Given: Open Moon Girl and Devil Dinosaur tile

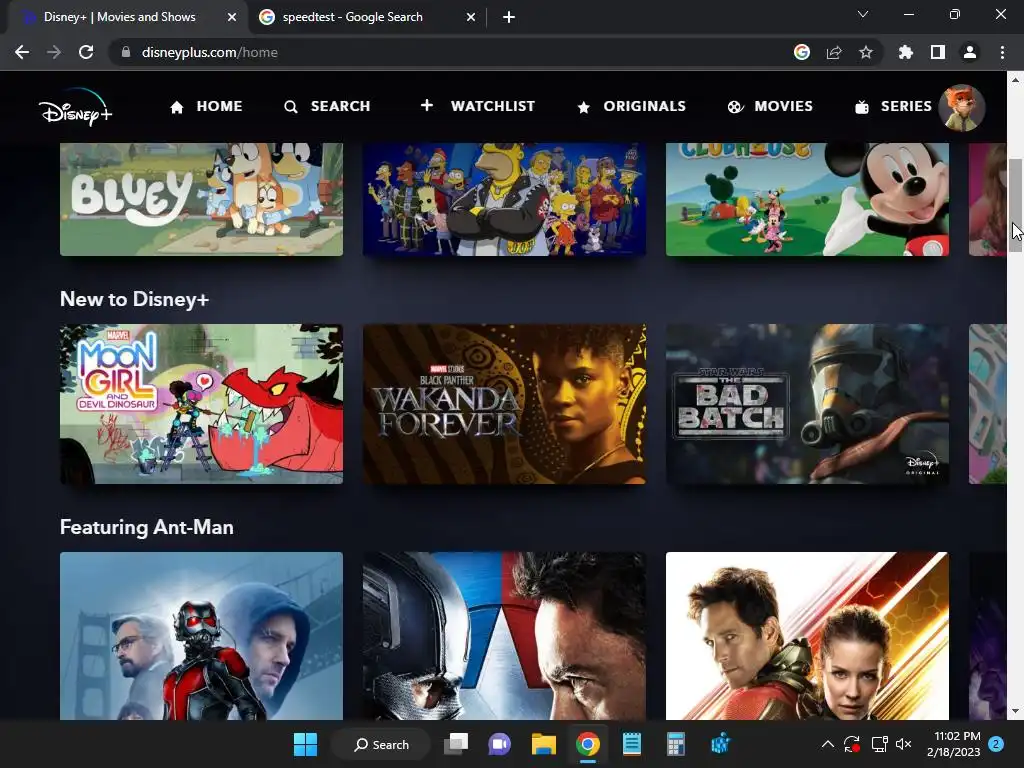Looking at the screenshot, I should (201, 404).
